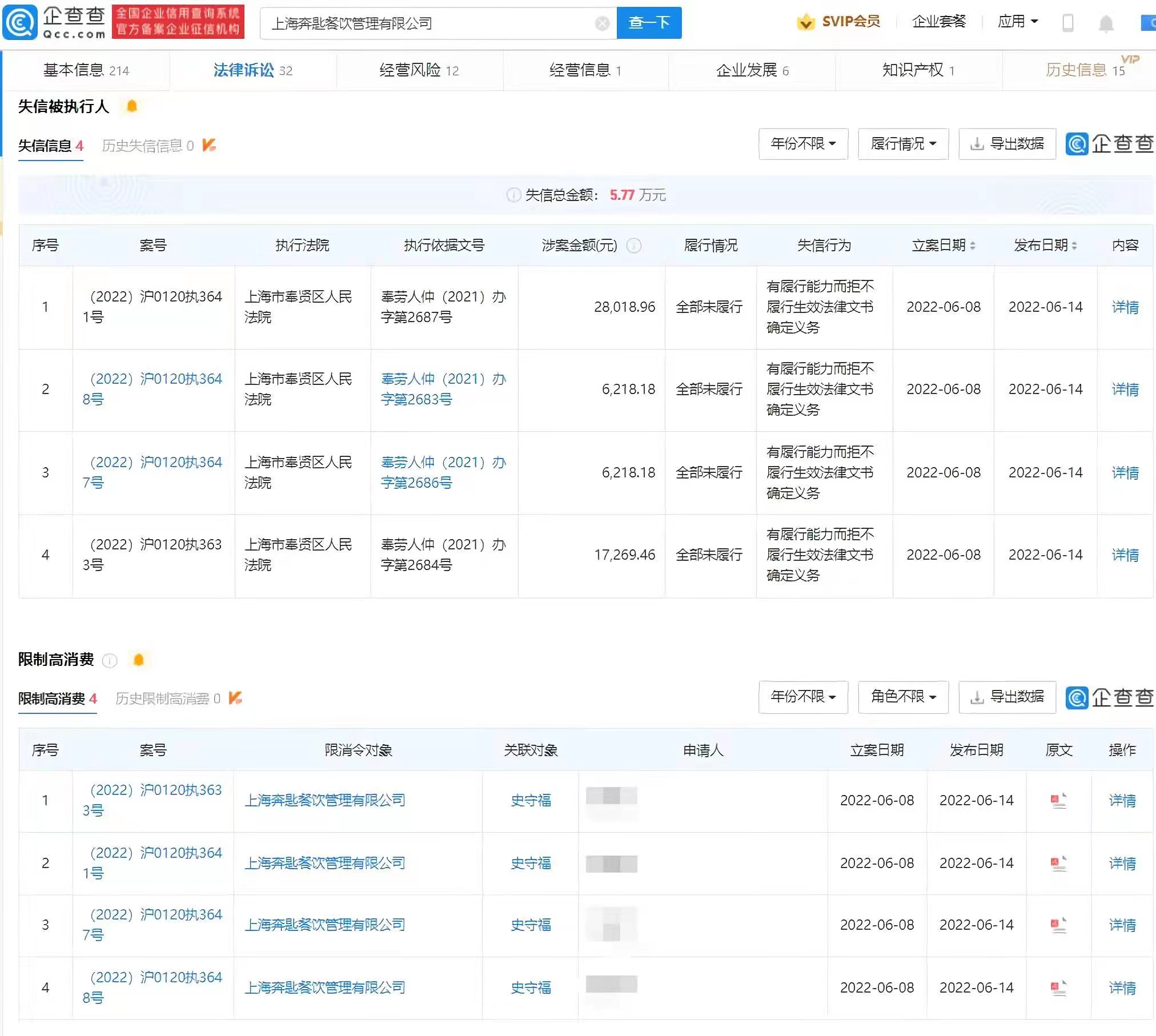
Task: Open the mobile phone icon in header
Action: click(1067, 23)
